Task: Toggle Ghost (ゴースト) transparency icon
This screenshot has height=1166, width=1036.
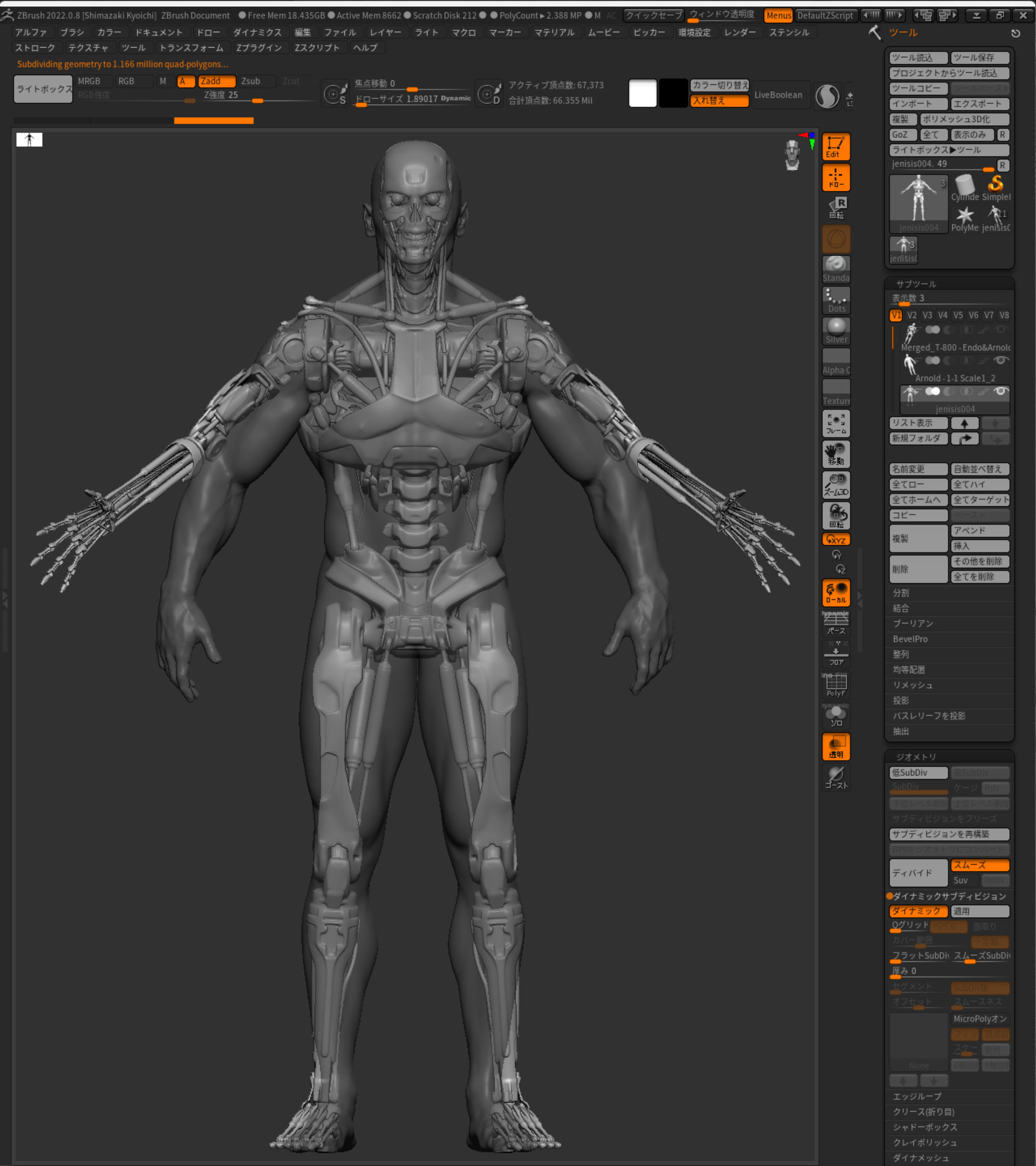Action: click(x=836, y=777)
